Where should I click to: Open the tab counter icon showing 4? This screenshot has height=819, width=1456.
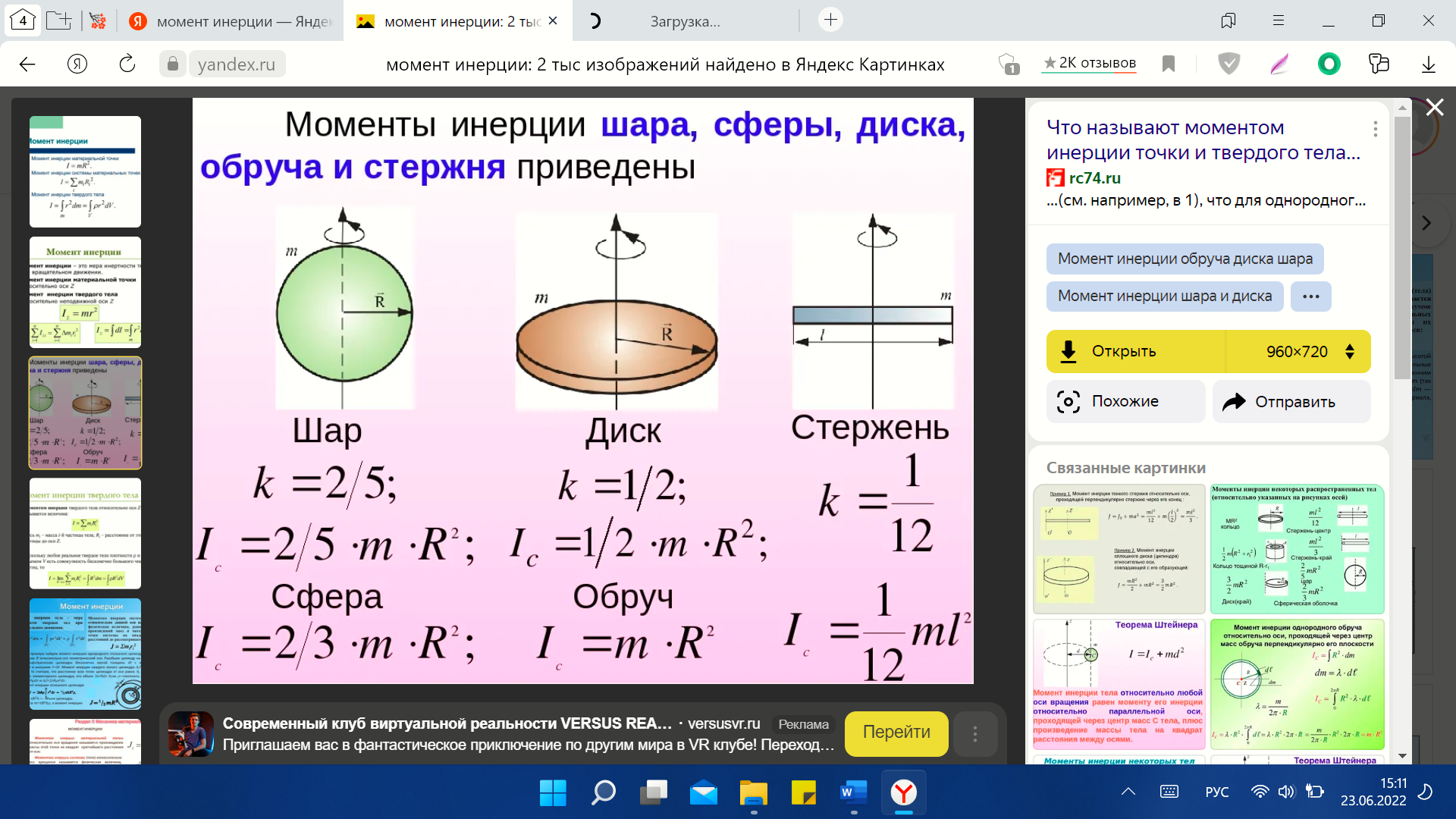click(23, 20)
